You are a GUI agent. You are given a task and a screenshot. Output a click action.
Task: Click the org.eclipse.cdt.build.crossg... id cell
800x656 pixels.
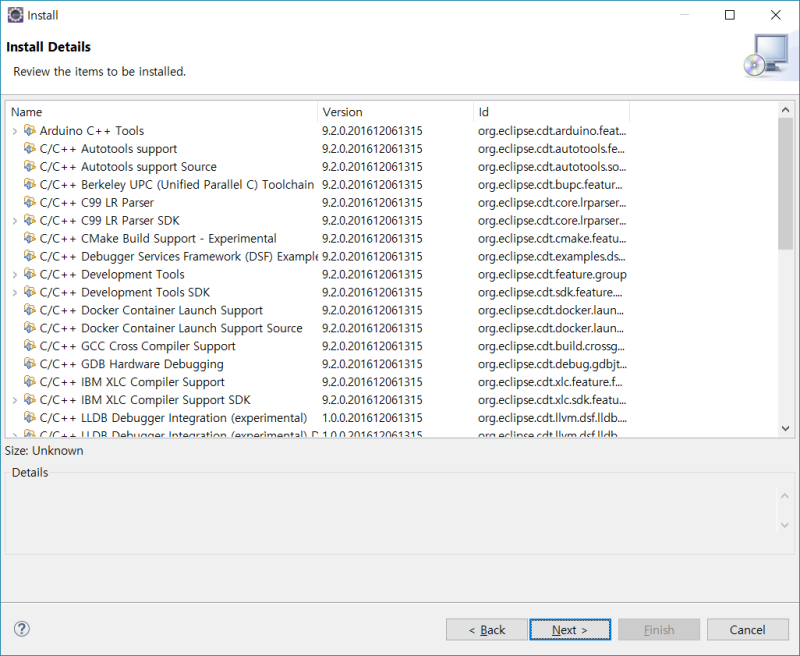(x=551, y=346)
